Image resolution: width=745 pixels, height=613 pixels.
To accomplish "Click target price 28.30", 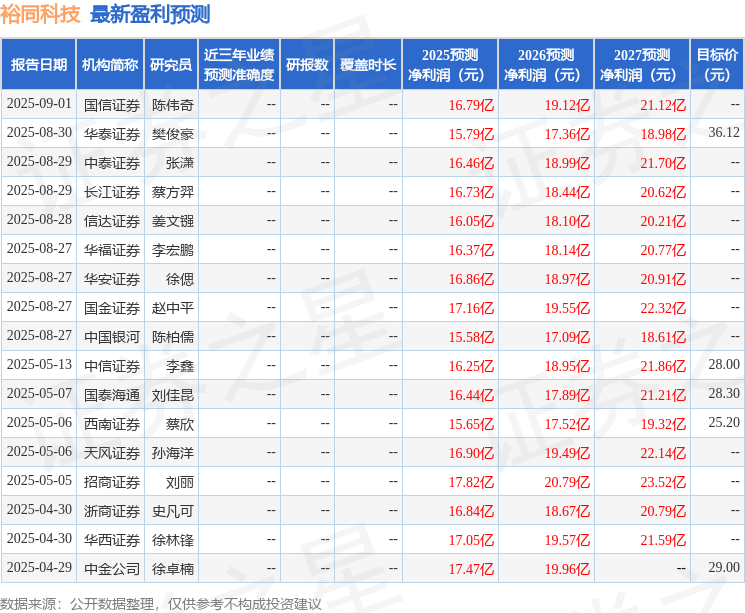I will pos(724,393).
